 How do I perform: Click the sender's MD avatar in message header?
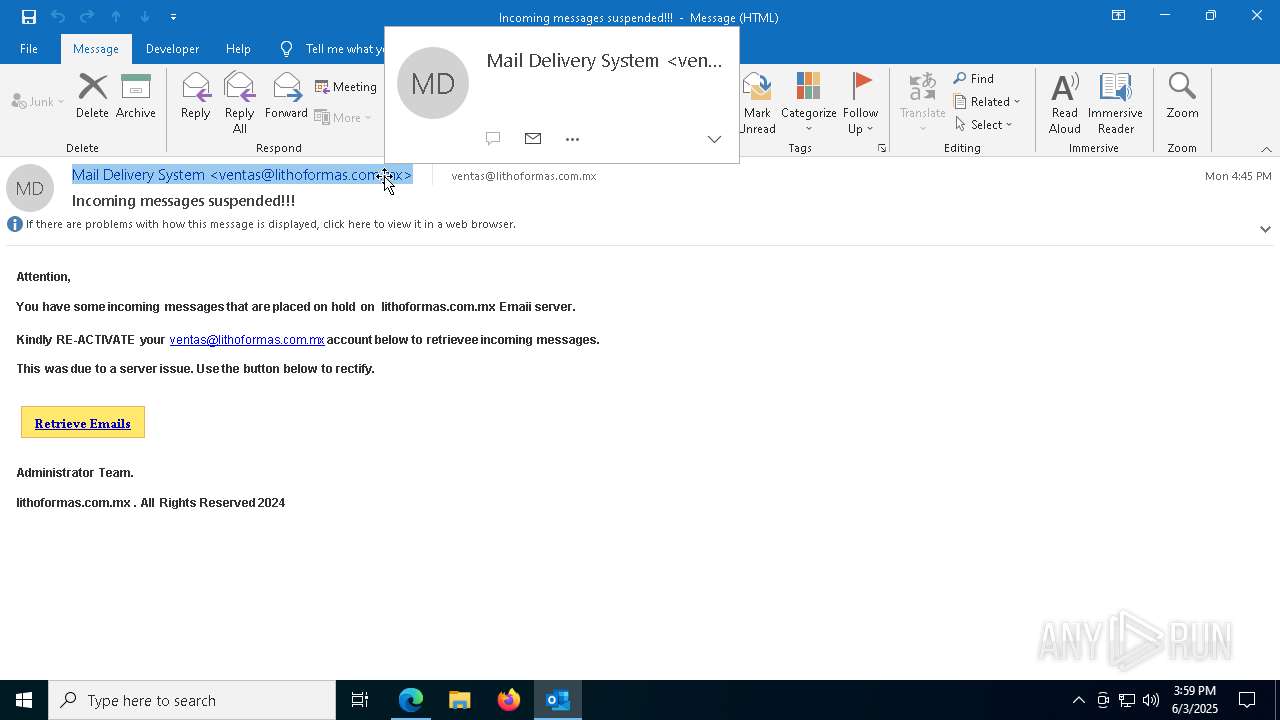(x=30, y=188)
